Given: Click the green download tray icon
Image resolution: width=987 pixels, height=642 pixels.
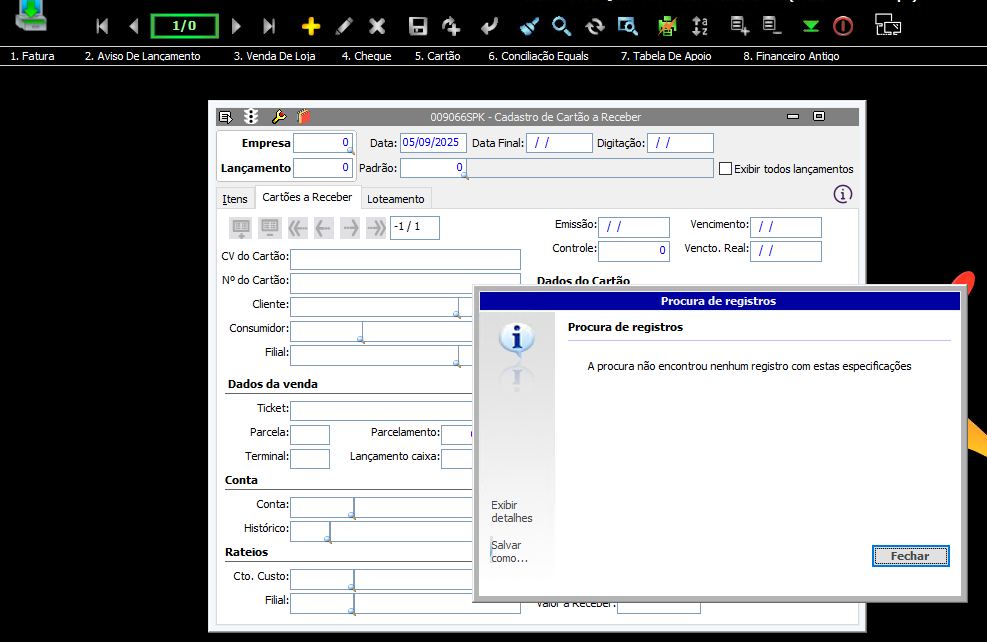Looking at the screenshot, I should coord(31,15).
